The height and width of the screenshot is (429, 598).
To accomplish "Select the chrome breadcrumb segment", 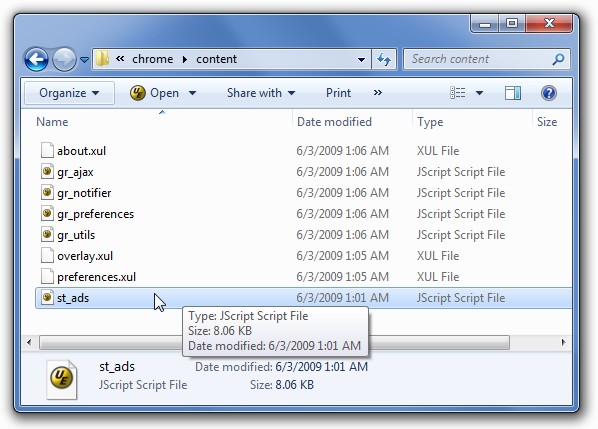I will pyautogui.click(x=153, y=59).
